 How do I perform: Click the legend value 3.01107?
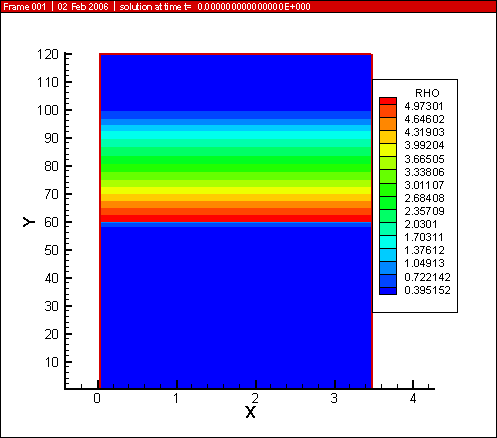tap(424, 185)
